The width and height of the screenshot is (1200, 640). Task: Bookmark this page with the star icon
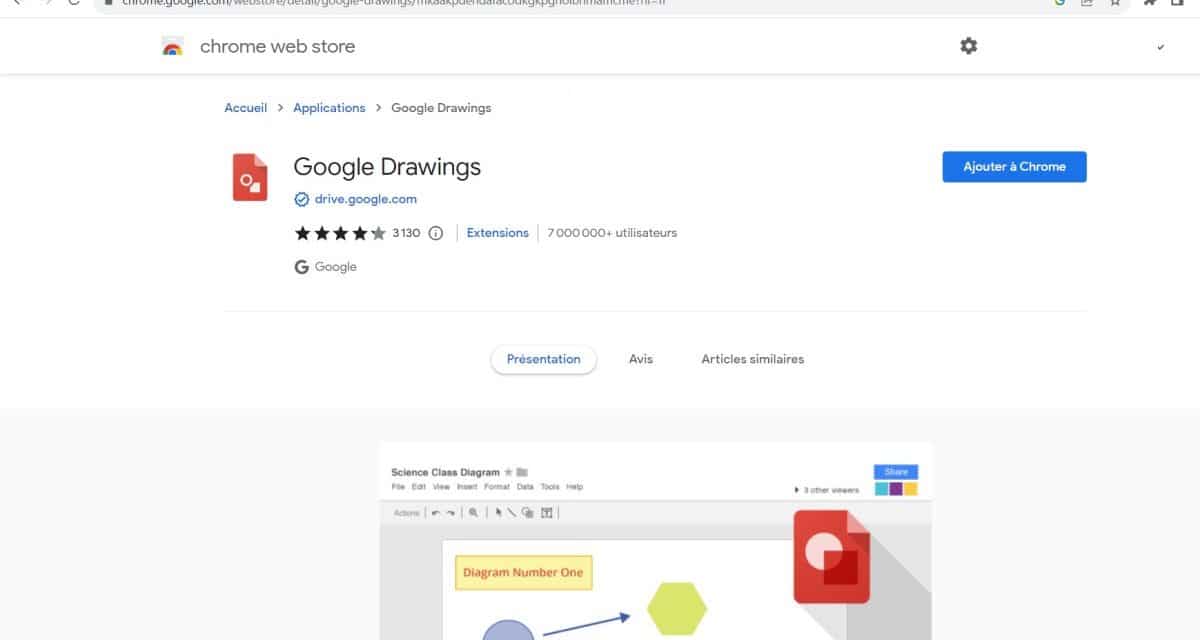[1115, 3]
